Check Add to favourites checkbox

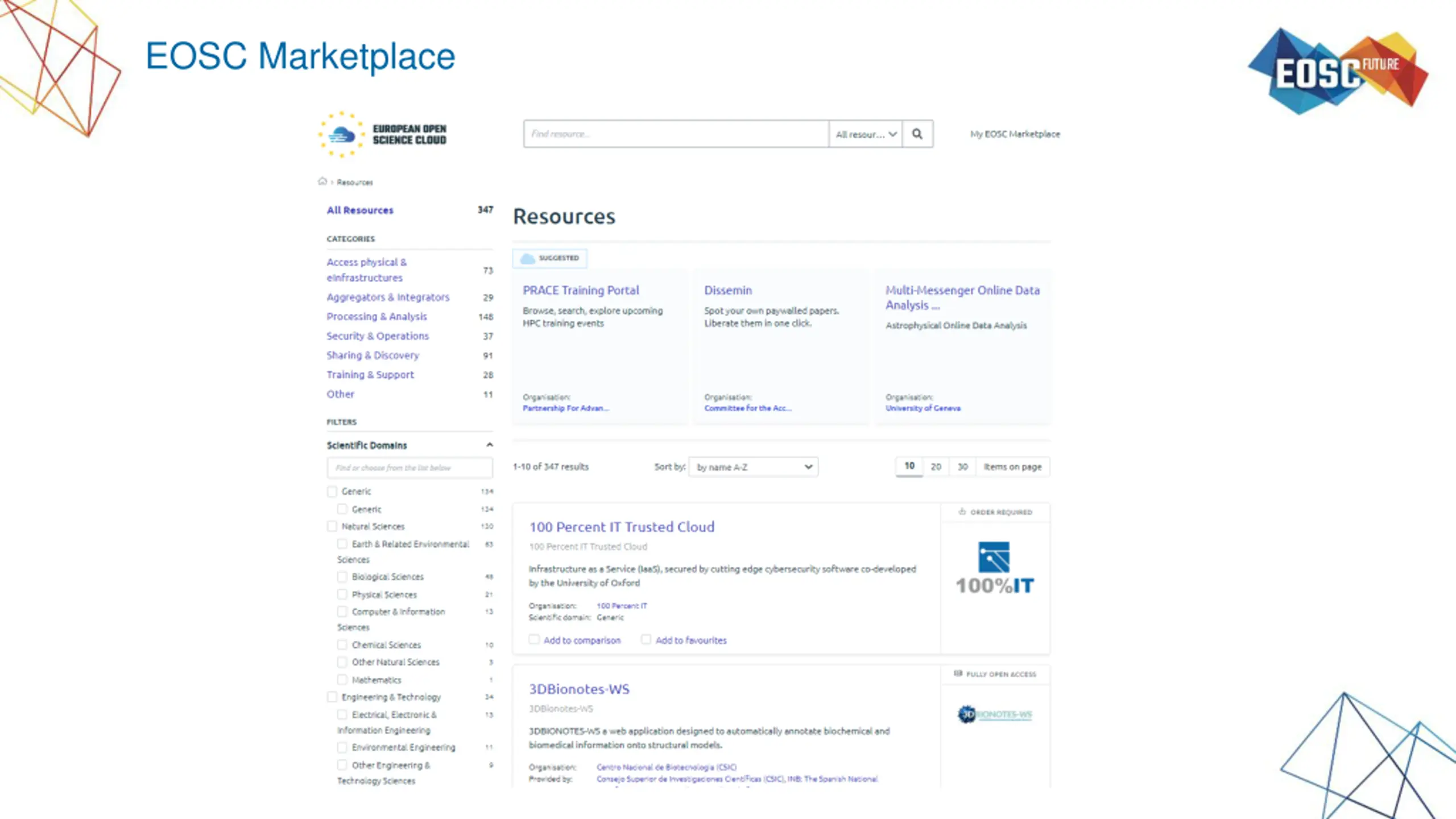pos(646,639)
